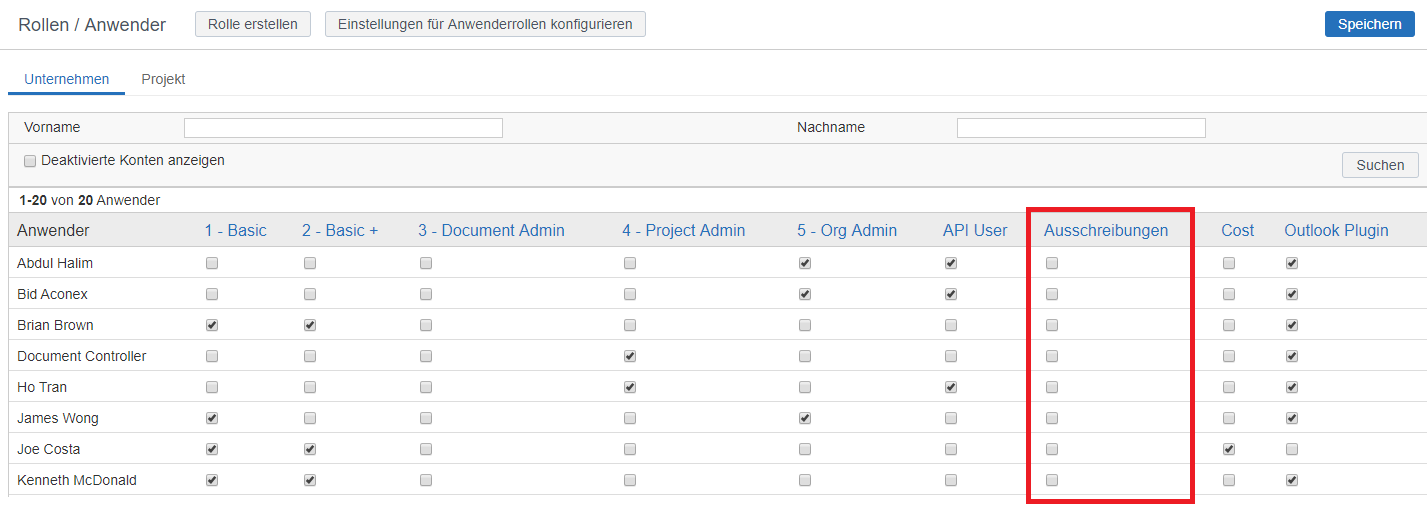Open the Ausschreibungen column header link
The width and height of the screenshot is (1427, 509).
(1106, 230)
